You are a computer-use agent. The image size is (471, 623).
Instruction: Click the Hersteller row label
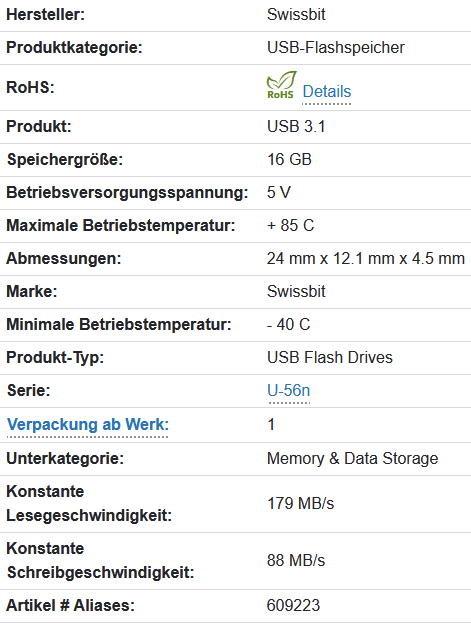[x=46, y=15]
